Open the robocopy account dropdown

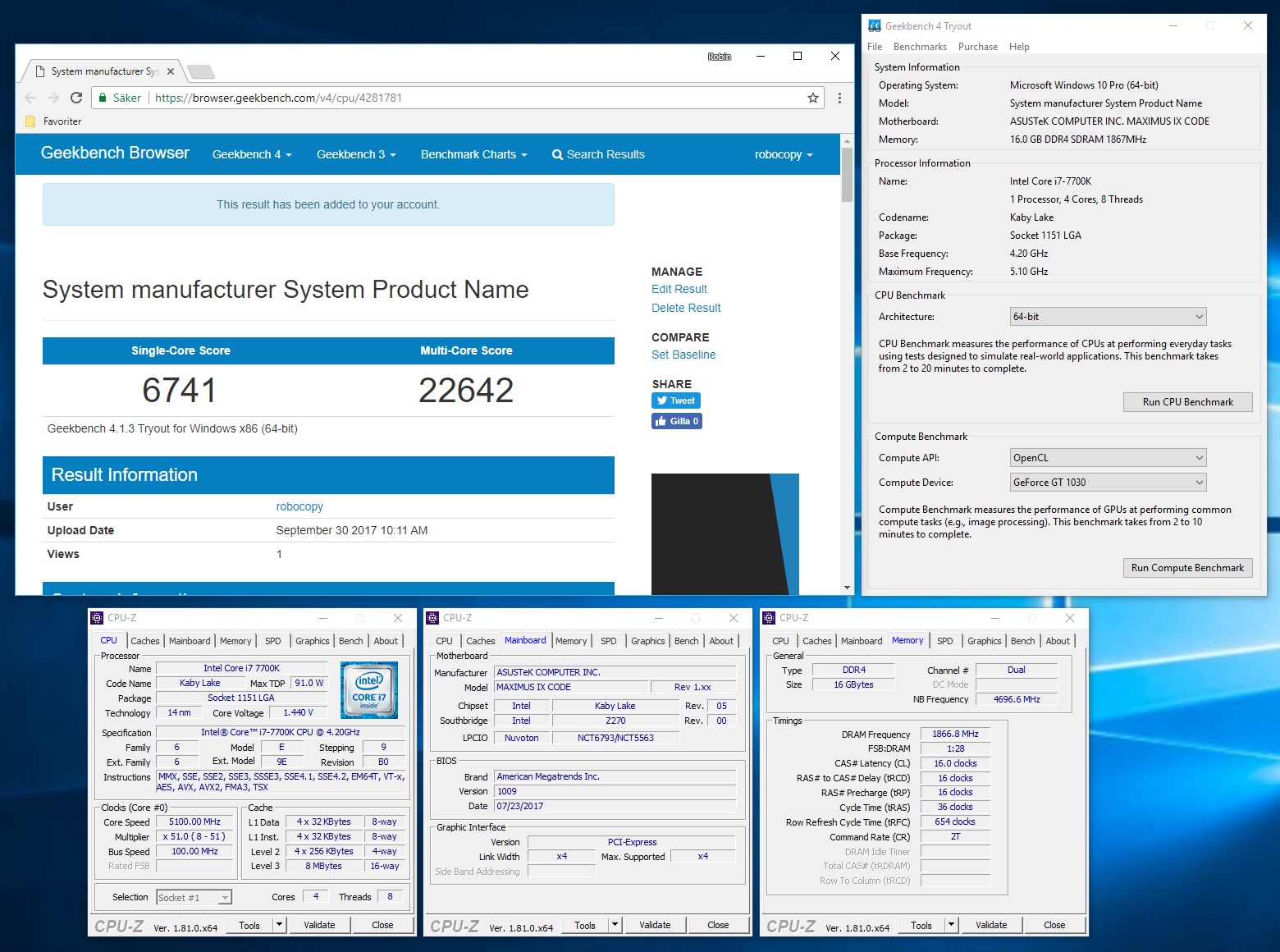[784, 154]
